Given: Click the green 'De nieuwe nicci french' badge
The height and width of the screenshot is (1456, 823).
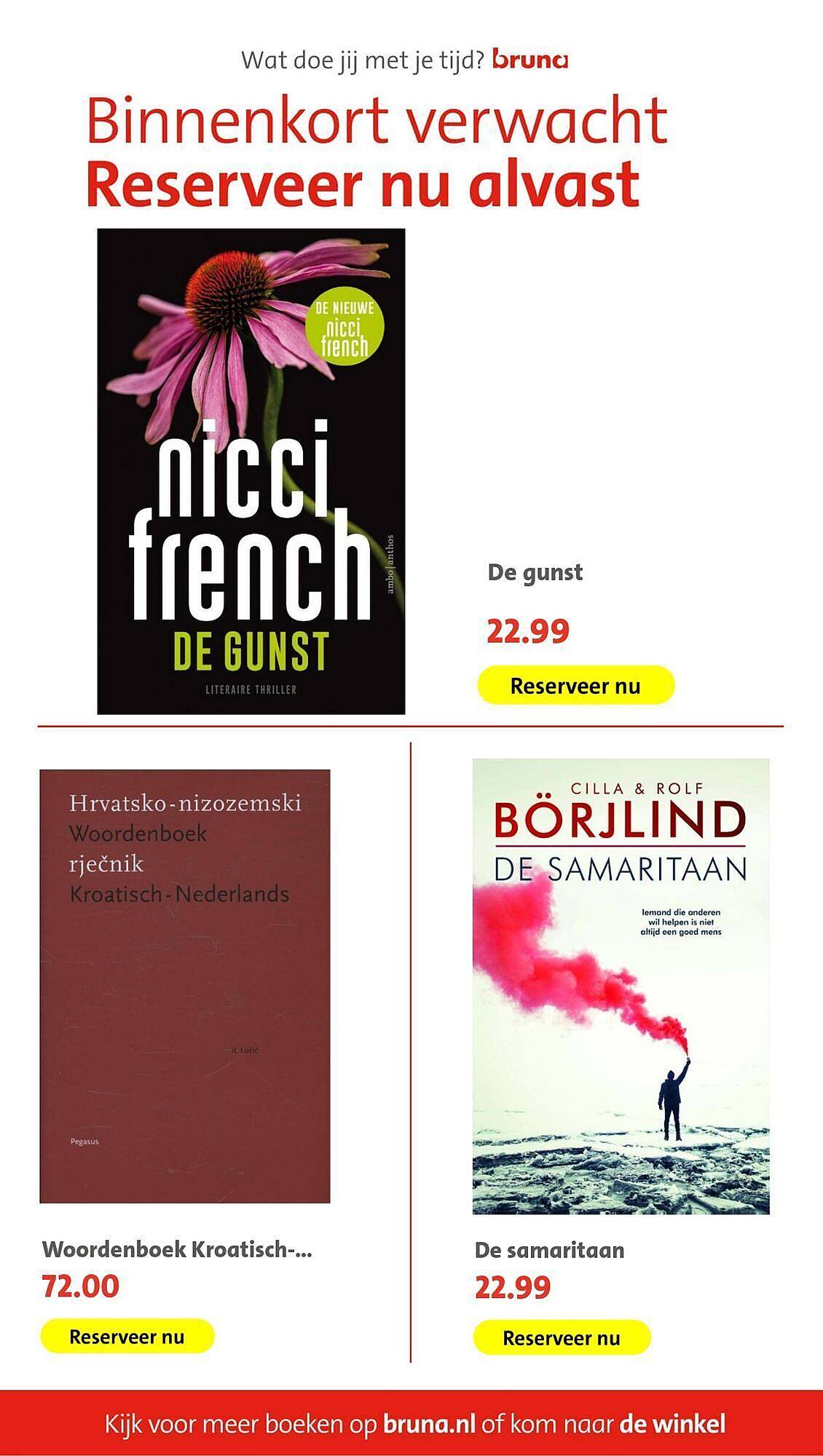Looking at the screenshot, I should click(344, 328).
